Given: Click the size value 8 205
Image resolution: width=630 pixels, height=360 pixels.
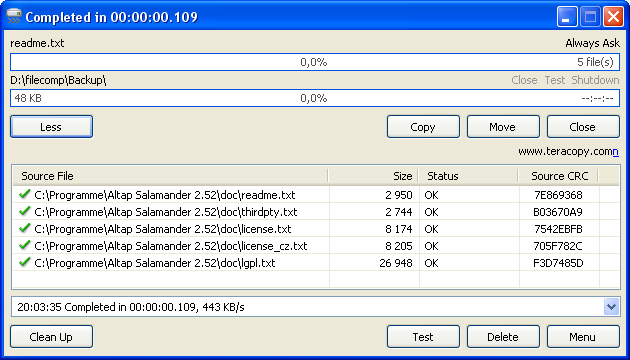Looking at the screenshot, I should coord(399,246).
